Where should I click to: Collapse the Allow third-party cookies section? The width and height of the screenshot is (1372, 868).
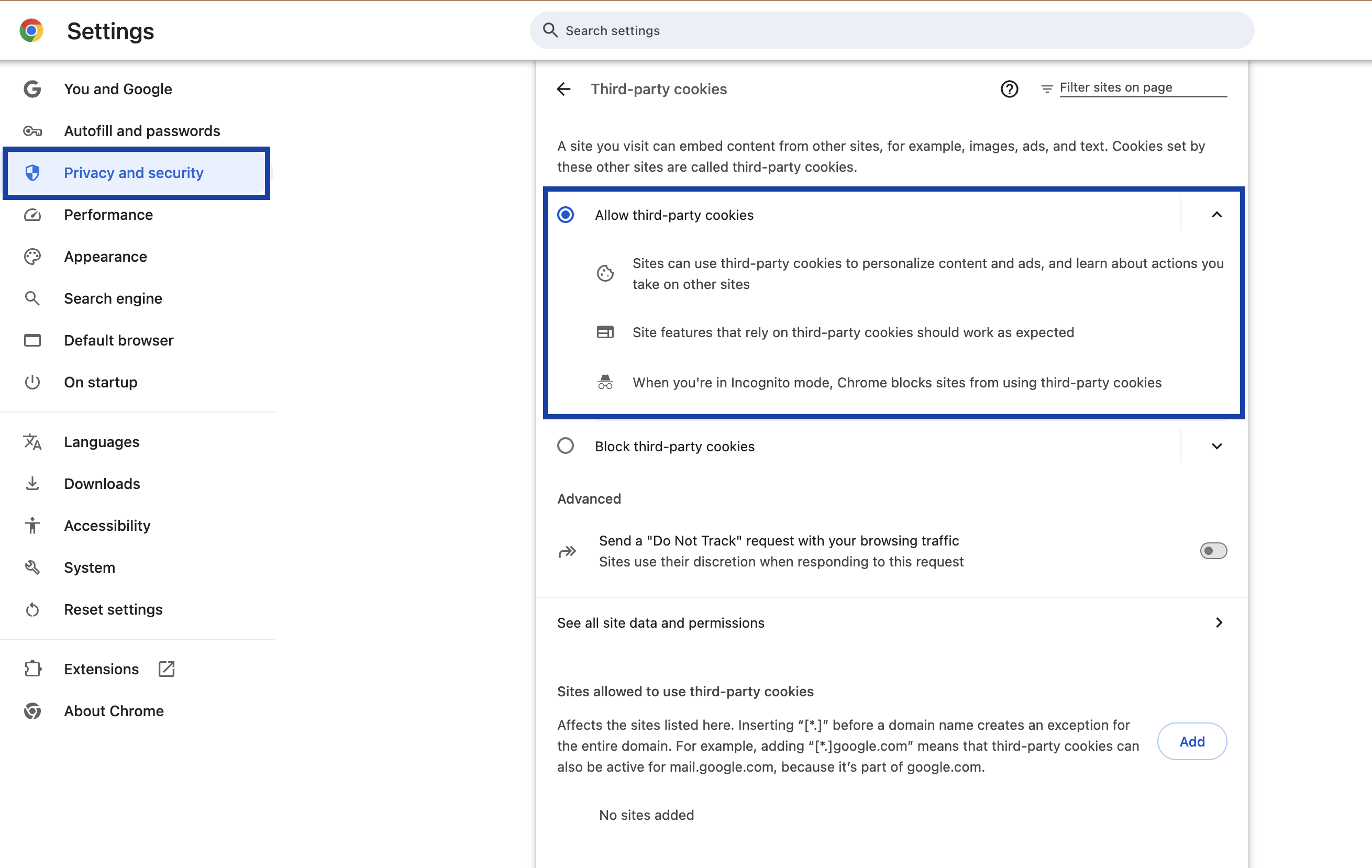pyautogui.click(x=1216, y=215)
